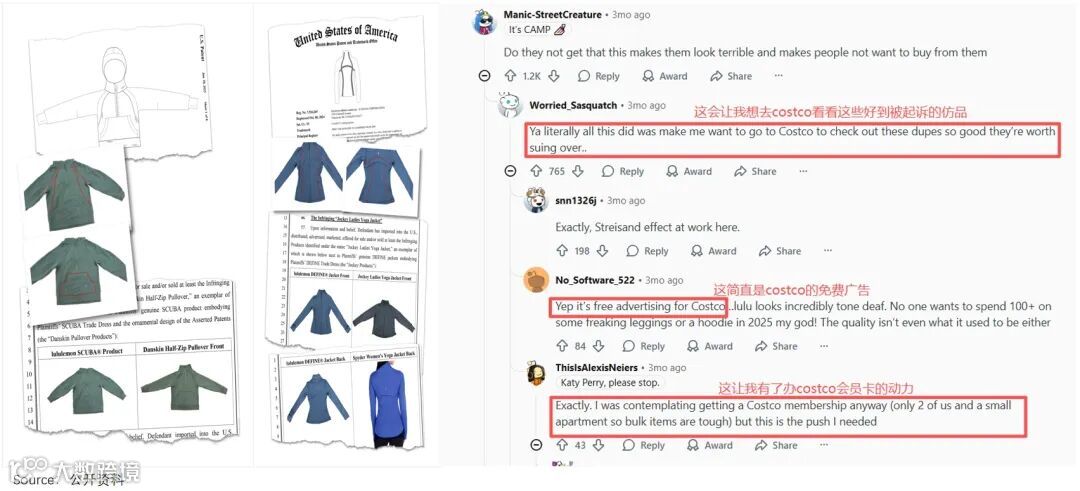This screenshot has width=1080, height=491.
Task: Collapse the Manic-StreetCreature comment thread
Action: pos(484,76)
